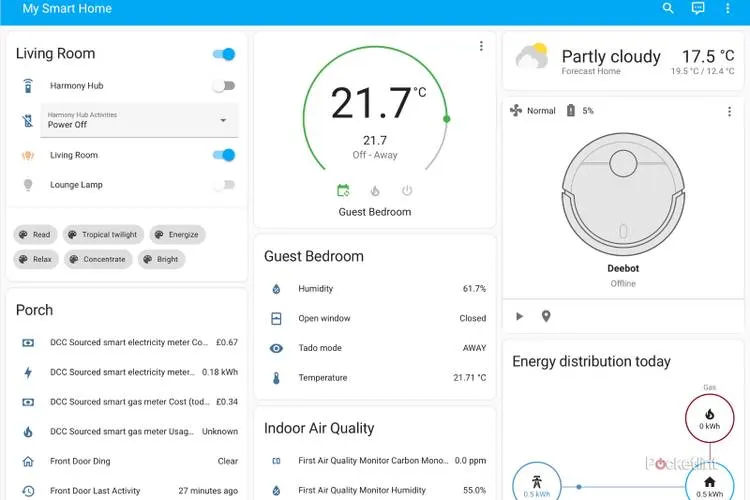Click the vacuum battery 5% icon
The height and width of the screenshot is (500, 750).
pyautogui.click(x=571, y=111)
